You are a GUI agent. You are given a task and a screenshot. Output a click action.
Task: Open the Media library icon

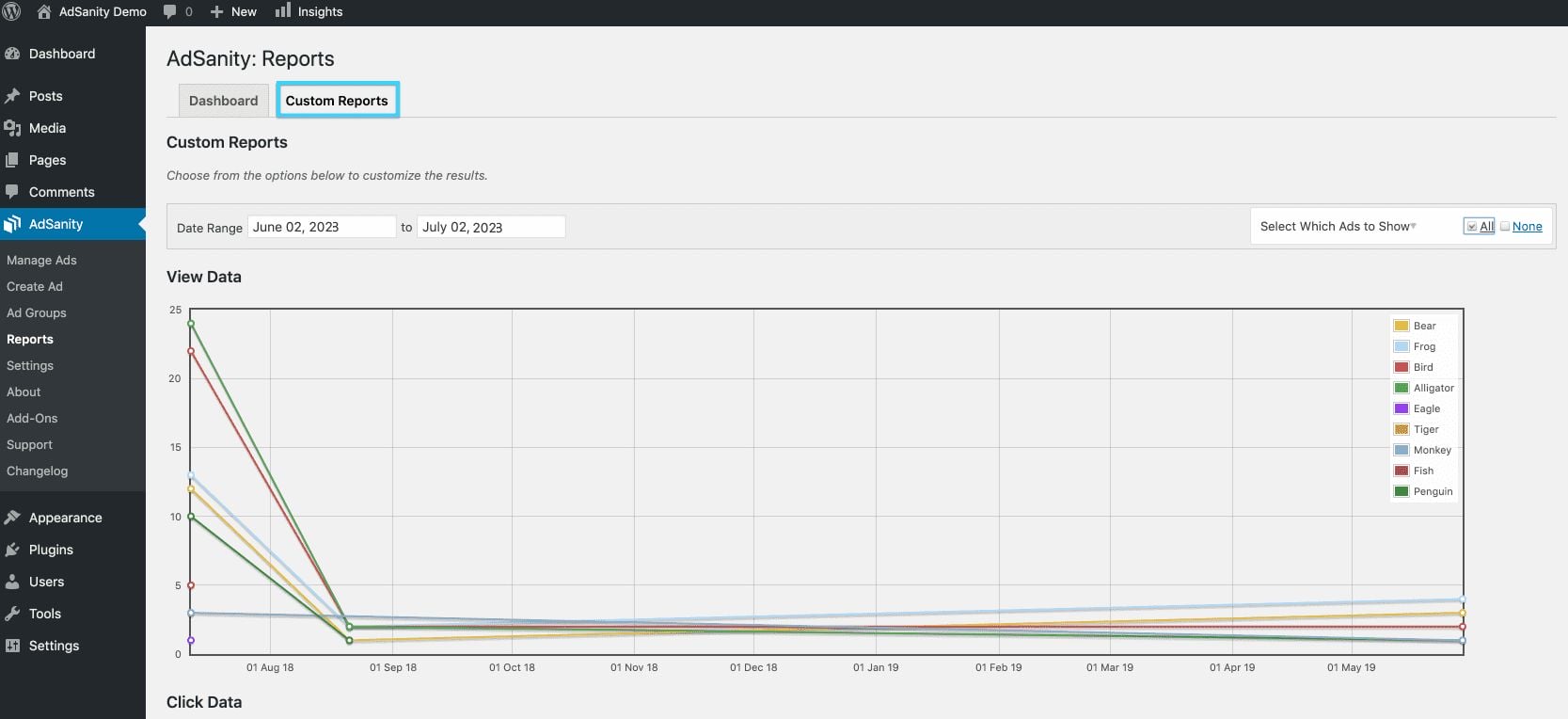[x=12, y=128]
